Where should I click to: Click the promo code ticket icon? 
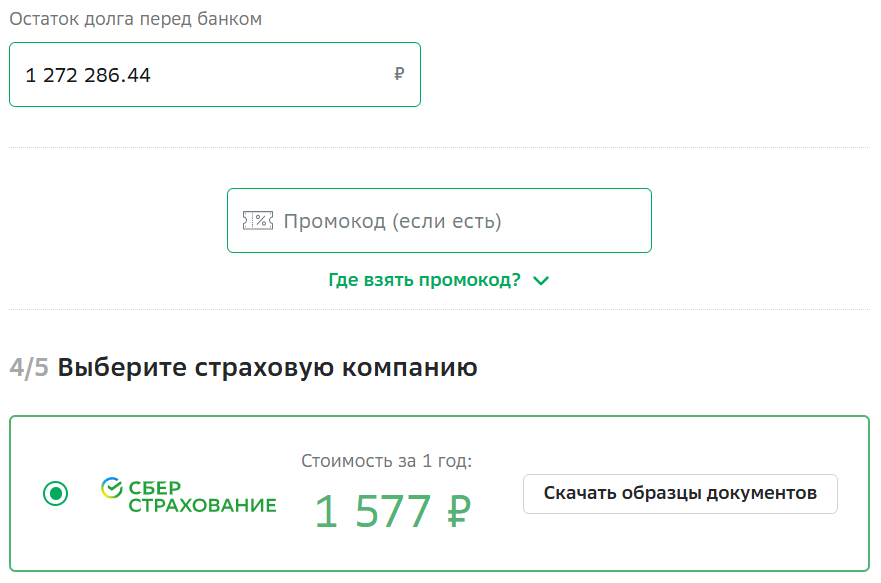pos(258,219)
